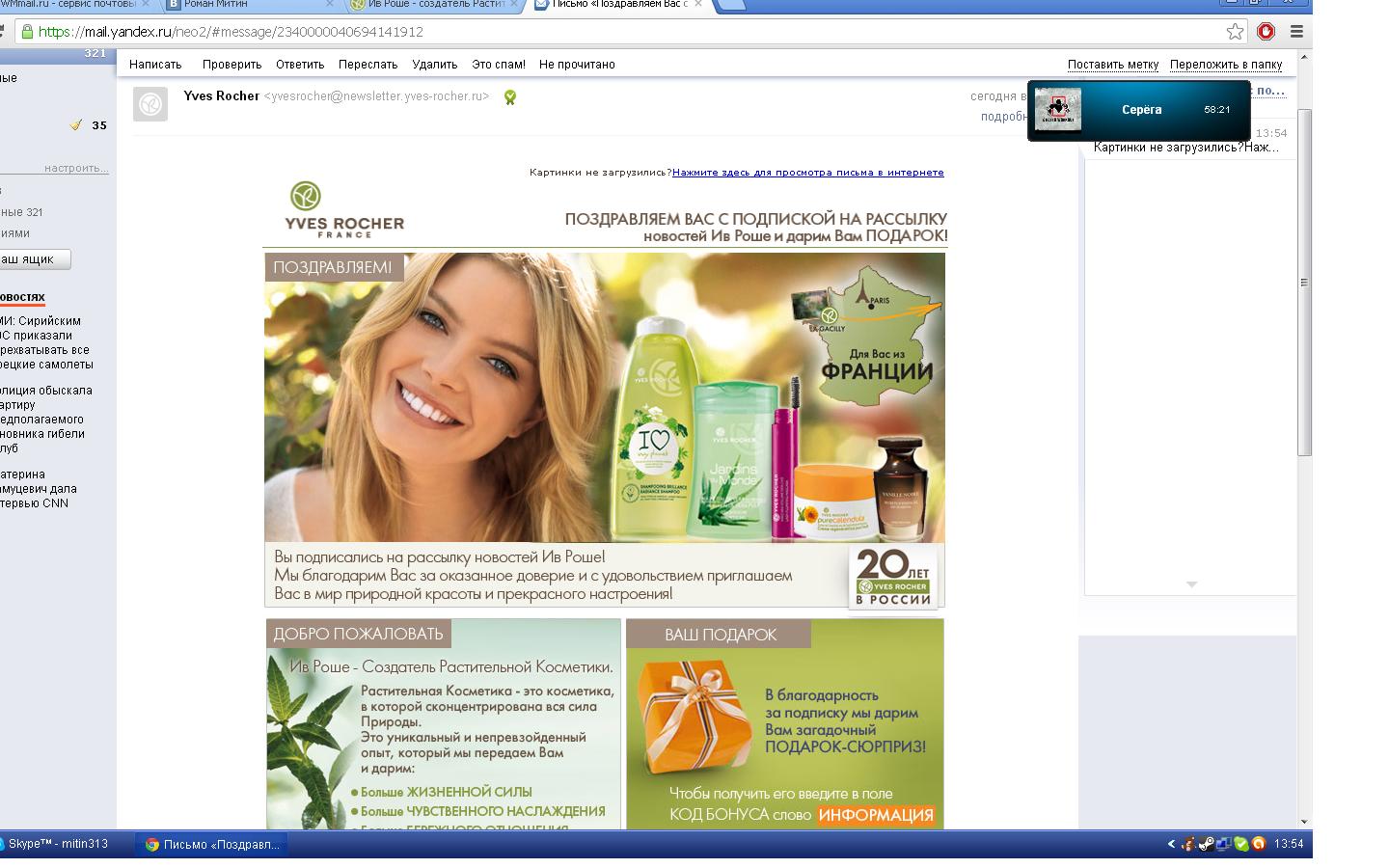Click the green verified sender ribbon icon
The image size is (1389, 868).
[x=509, y=97]
